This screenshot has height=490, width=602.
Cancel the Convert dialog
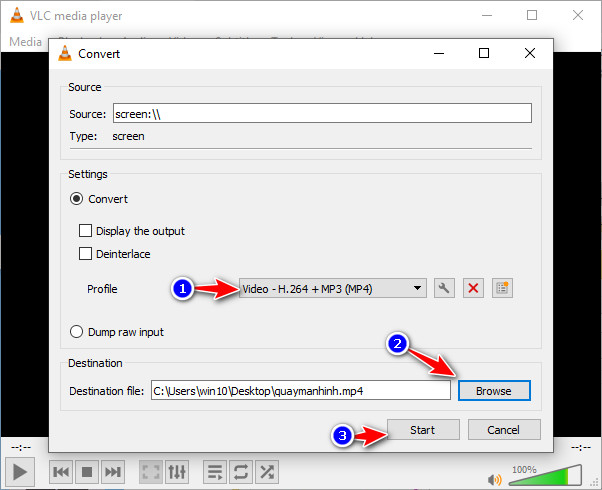tap(504, 429)
